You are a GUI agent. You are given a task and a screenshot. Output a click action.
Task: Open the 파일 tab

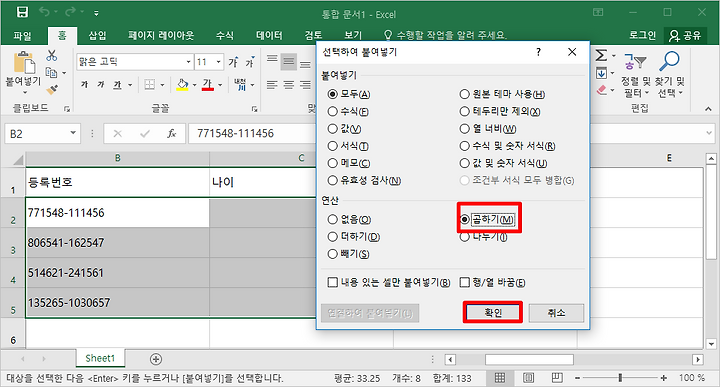(22, 35)
